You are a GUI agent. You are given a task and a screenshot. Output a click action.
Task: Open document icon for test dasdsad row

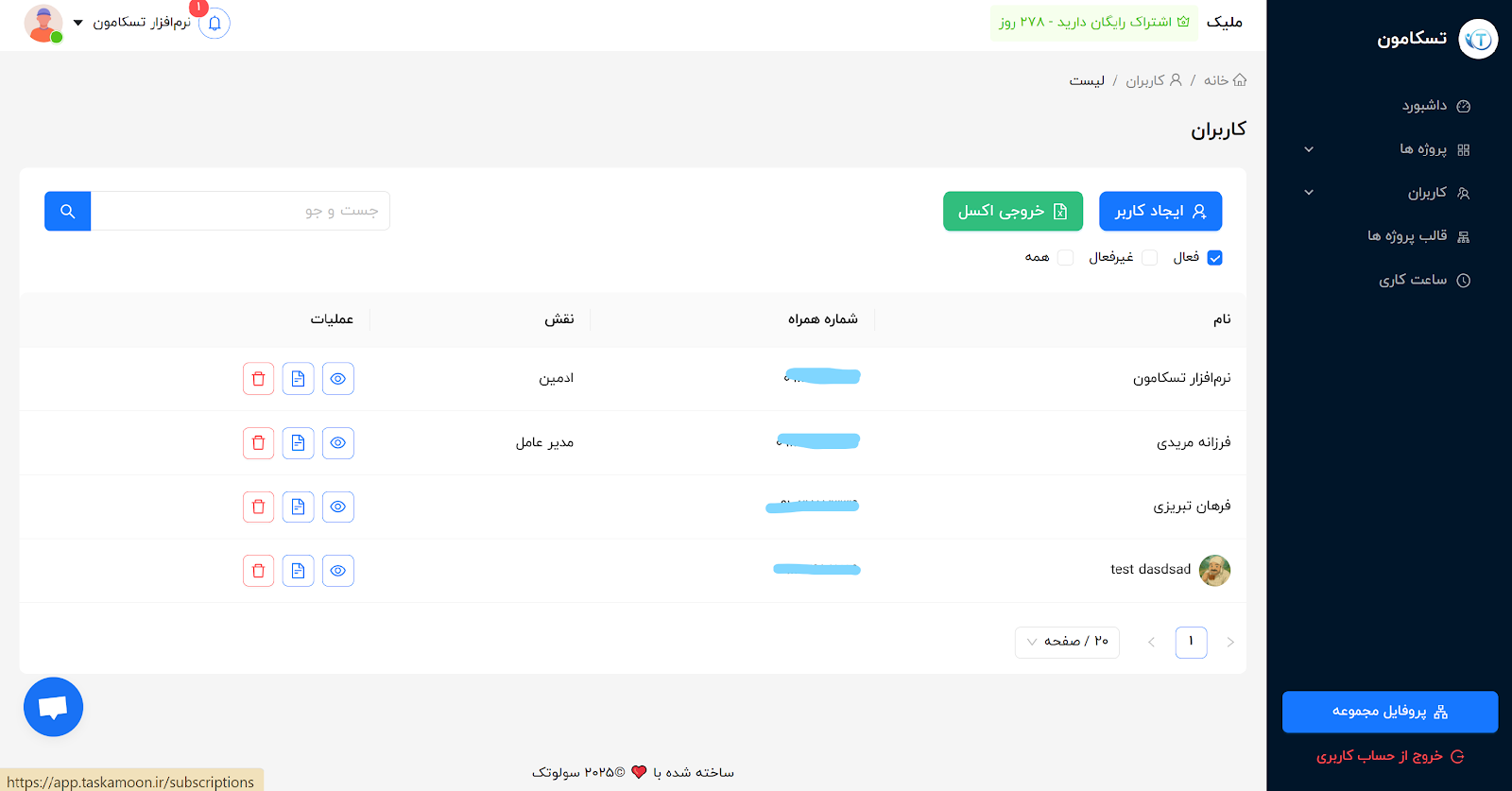(298, 571)
